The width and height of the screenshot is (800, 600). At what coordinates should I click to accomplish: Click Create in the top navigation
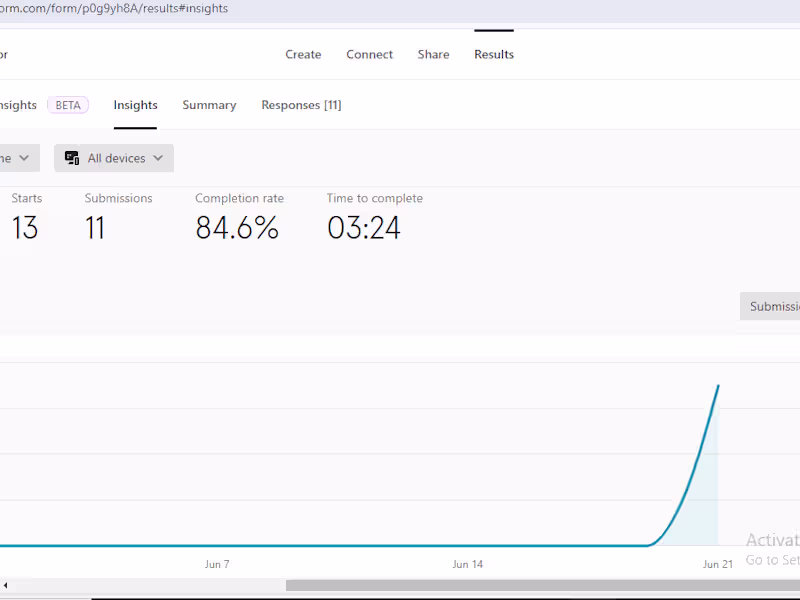[x=303, y=55]
